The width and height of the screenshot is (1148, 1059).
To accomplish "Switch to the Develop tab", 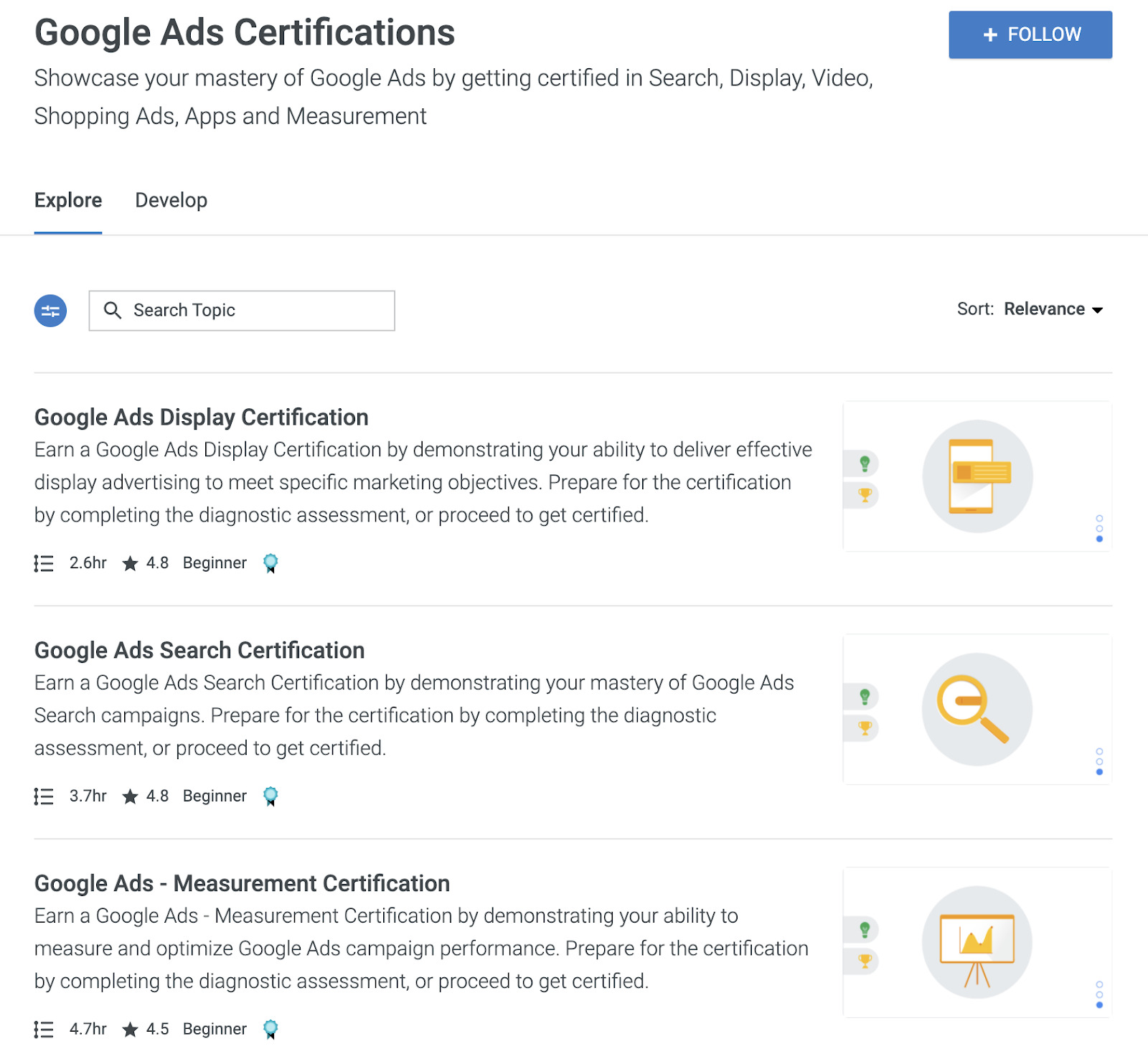I will (x=171, y=200).
